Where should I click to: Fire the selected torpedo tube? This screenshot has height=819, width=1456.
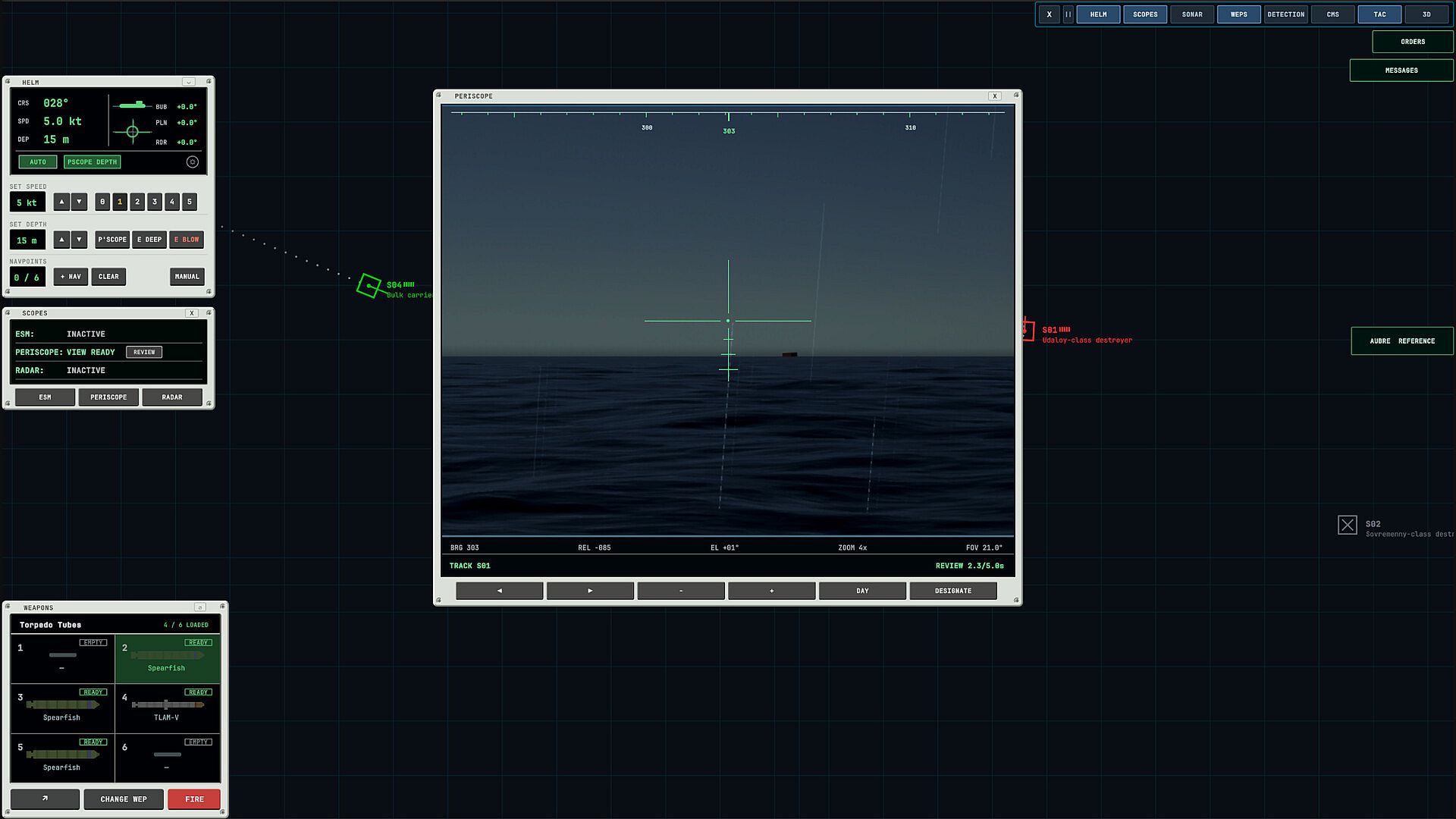click(194, 799)
